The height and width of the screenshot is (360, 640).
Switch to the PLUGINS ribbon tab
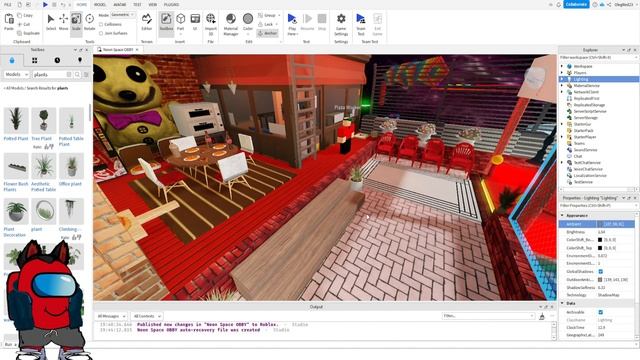click(171, 4)
